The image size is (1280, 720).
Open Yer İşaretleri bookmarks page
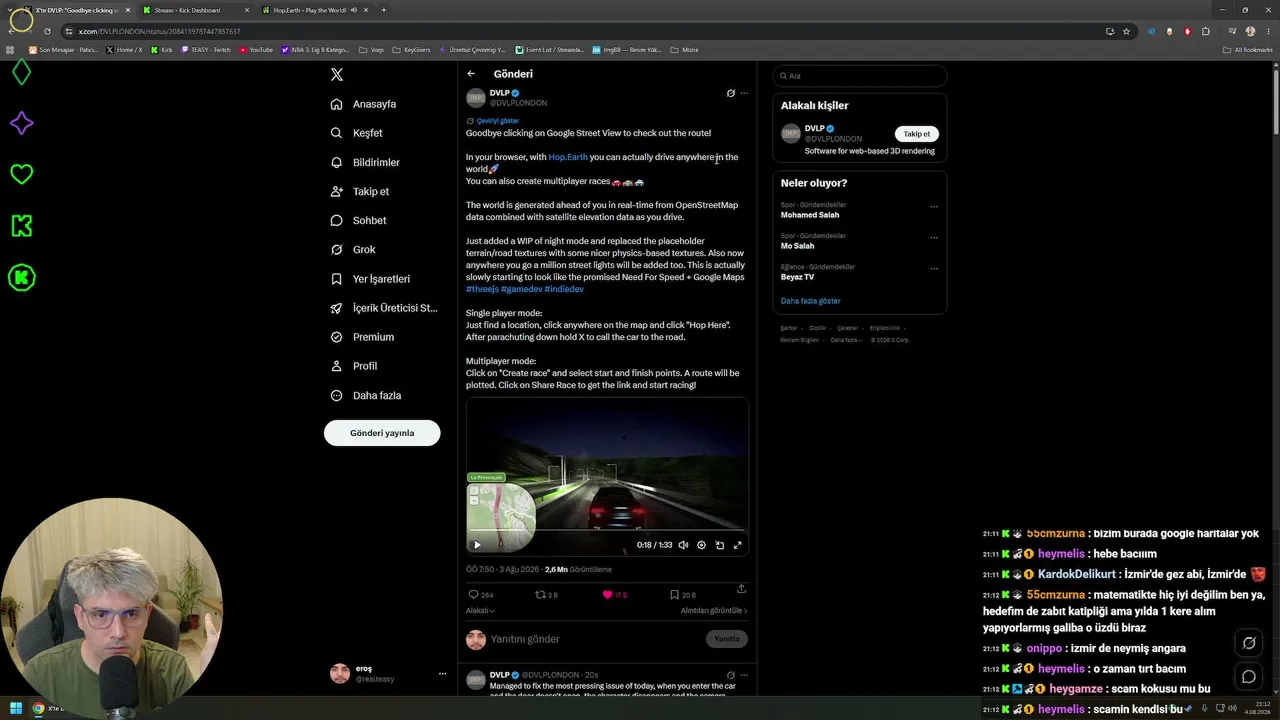pos(371,279)
